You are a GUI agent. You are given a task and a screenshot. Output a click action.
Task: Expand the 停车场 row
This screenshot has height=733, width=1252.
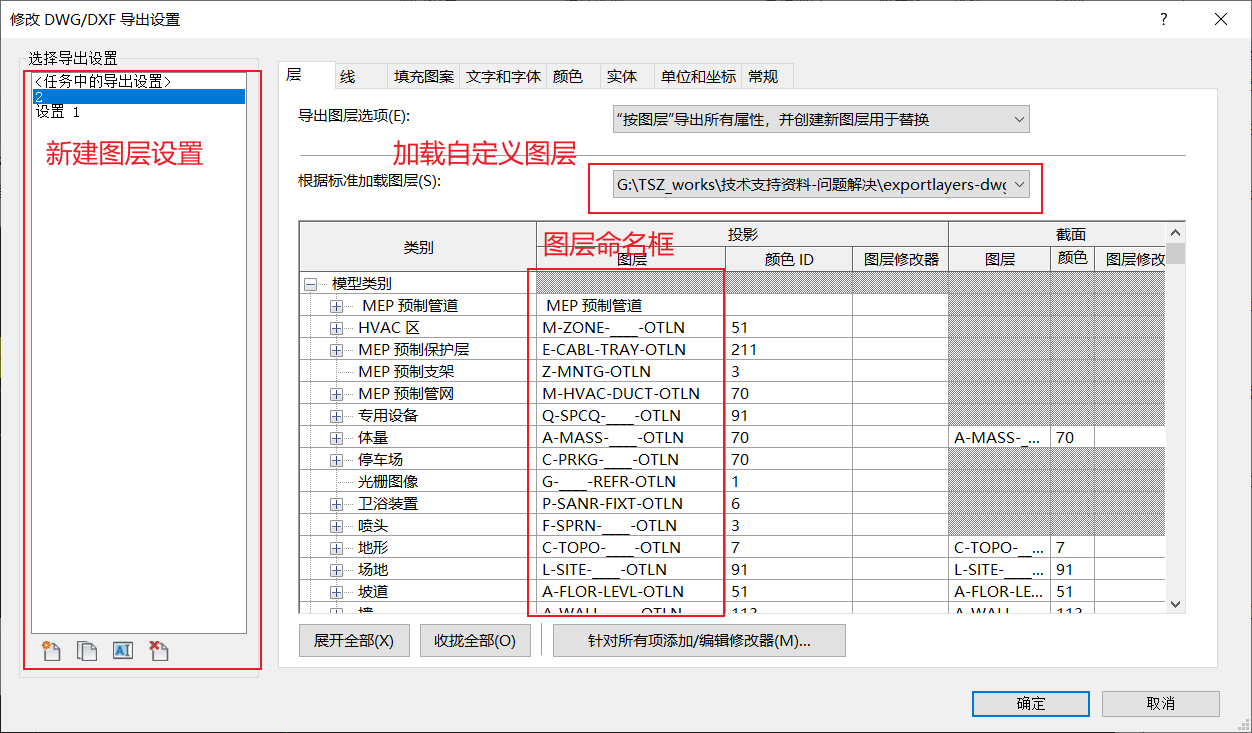pyautogui.click(x=336, y=460)
